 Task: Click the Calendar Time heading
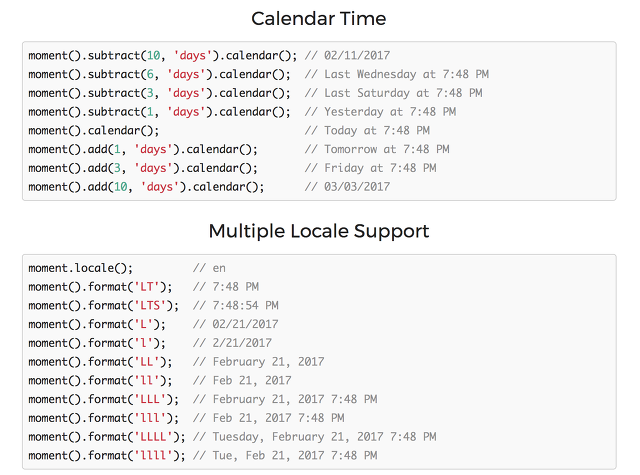pos(318,19)
